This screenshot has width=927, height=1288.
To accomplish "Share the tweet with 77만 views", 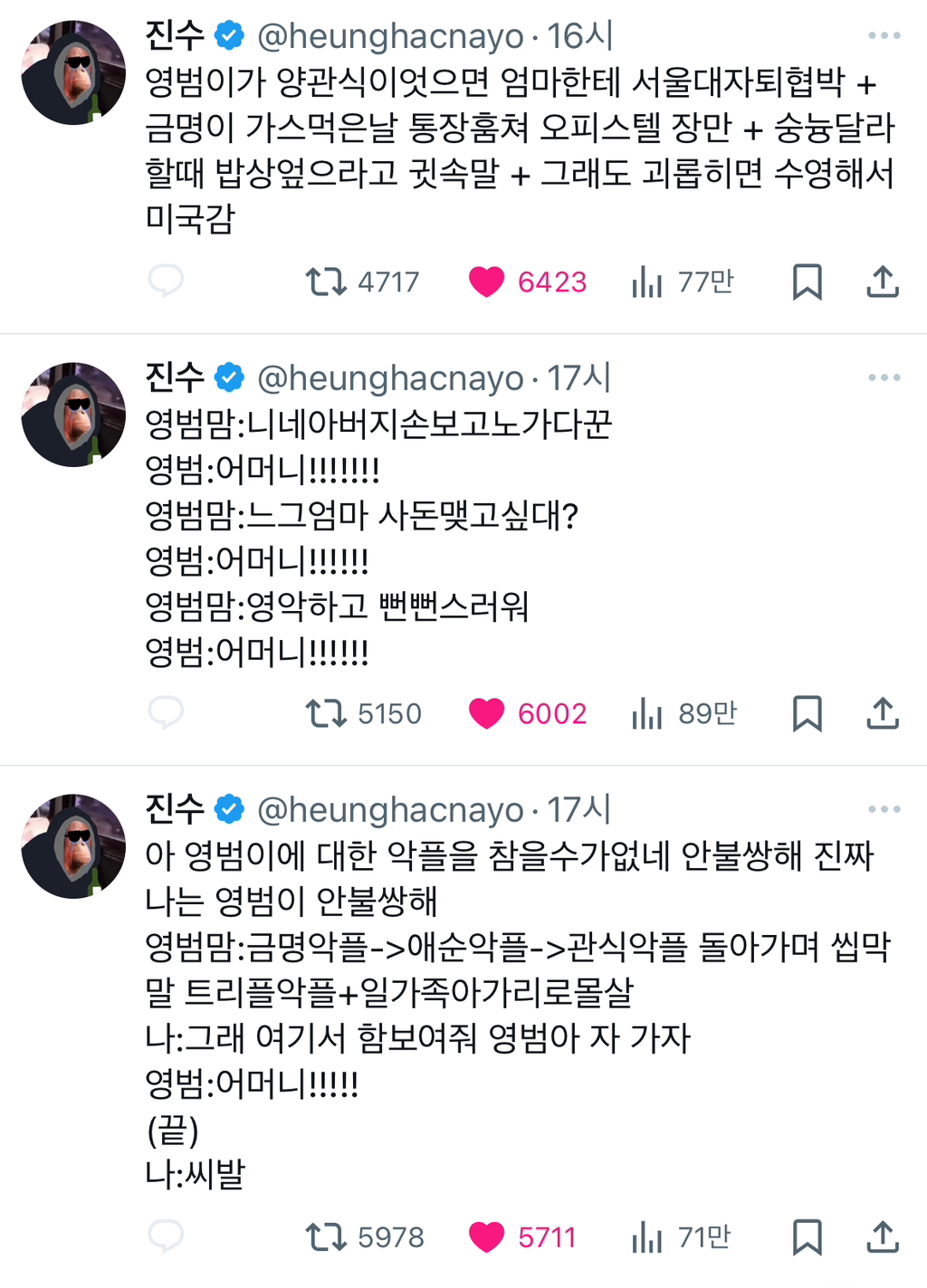I will (883, 281).
